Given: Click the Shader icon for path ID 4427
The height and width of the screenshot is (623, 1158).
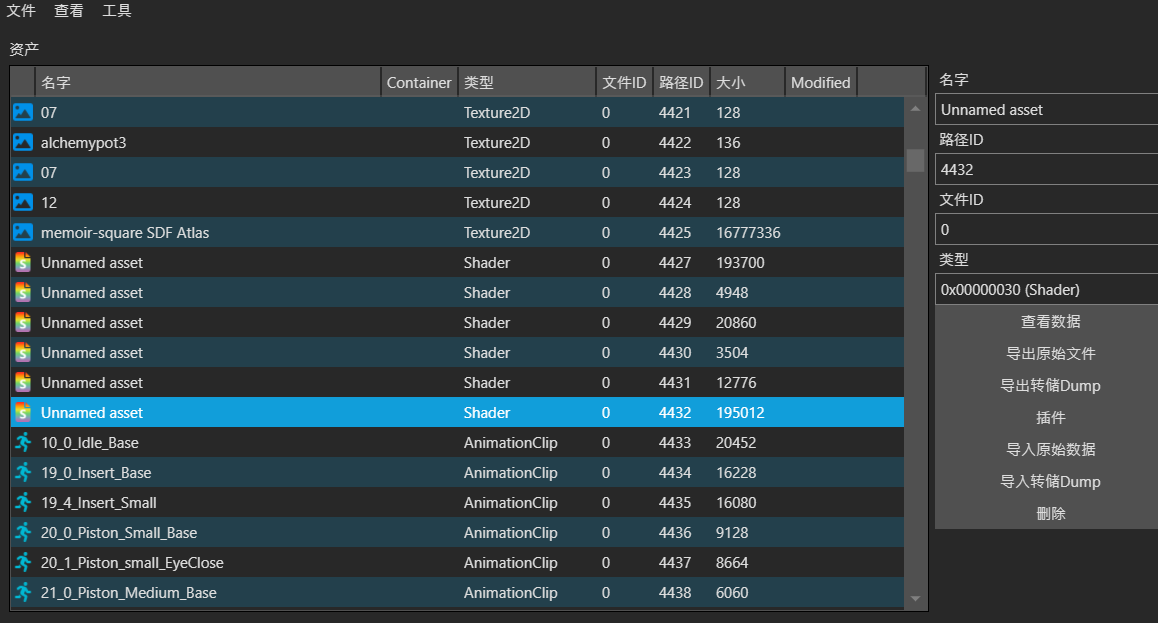Looking at the screenshot, I should pos(22,263).
